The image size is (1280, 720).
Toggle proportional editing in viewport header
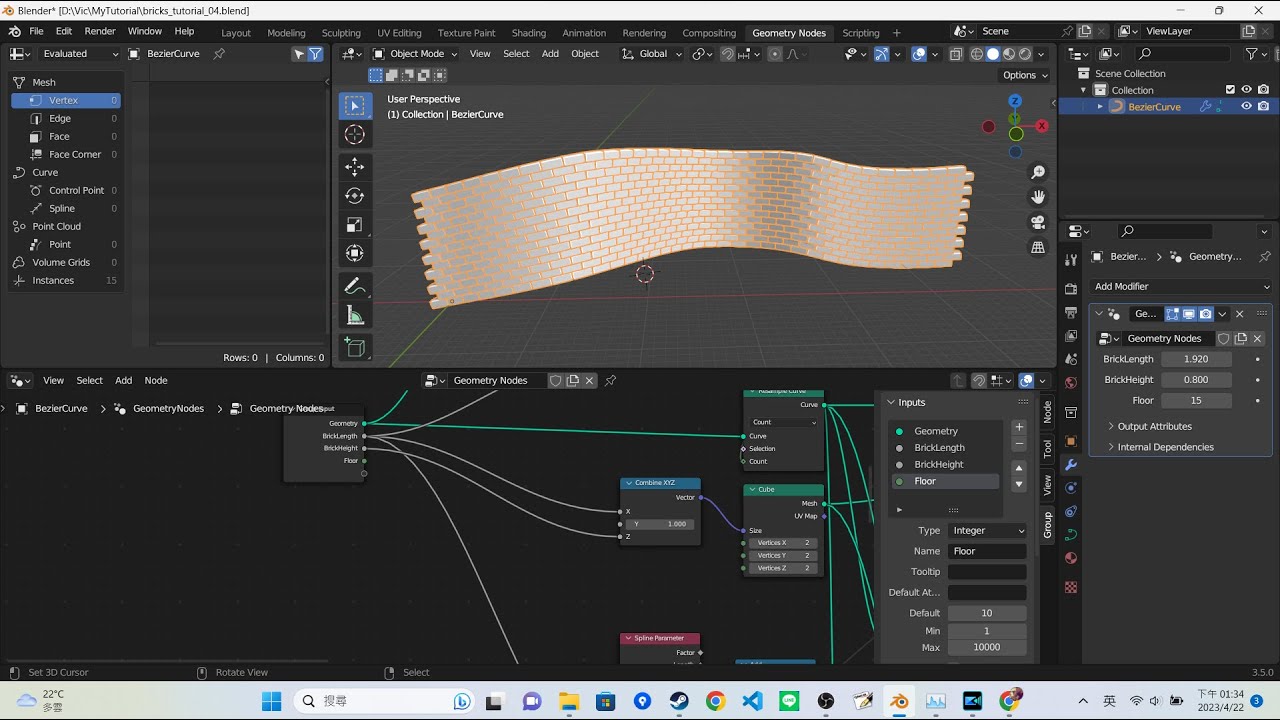(775, 54)
